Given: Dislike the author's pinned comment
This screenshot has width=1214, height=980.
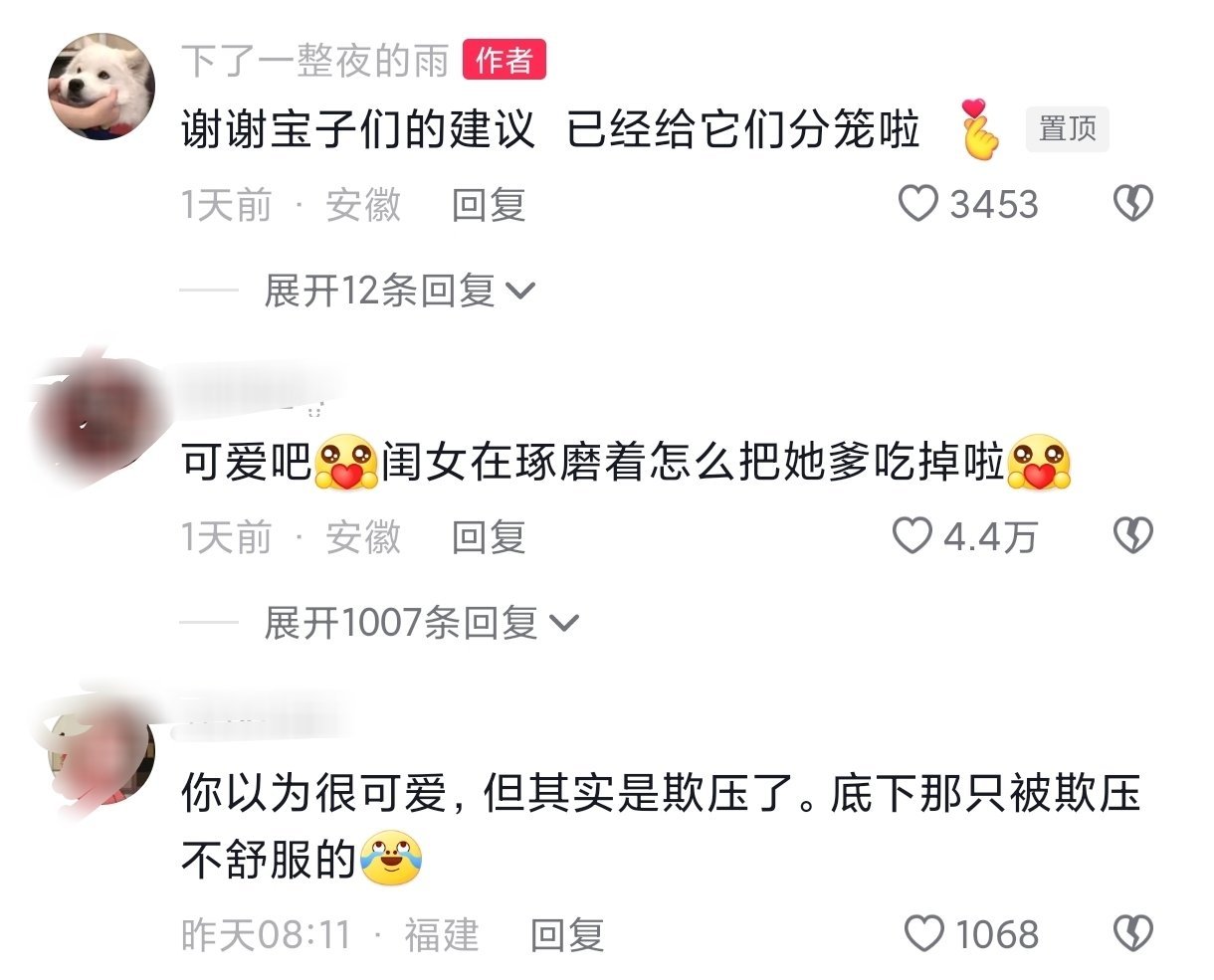Looking at the screenshot, I should pos(1132,205).
